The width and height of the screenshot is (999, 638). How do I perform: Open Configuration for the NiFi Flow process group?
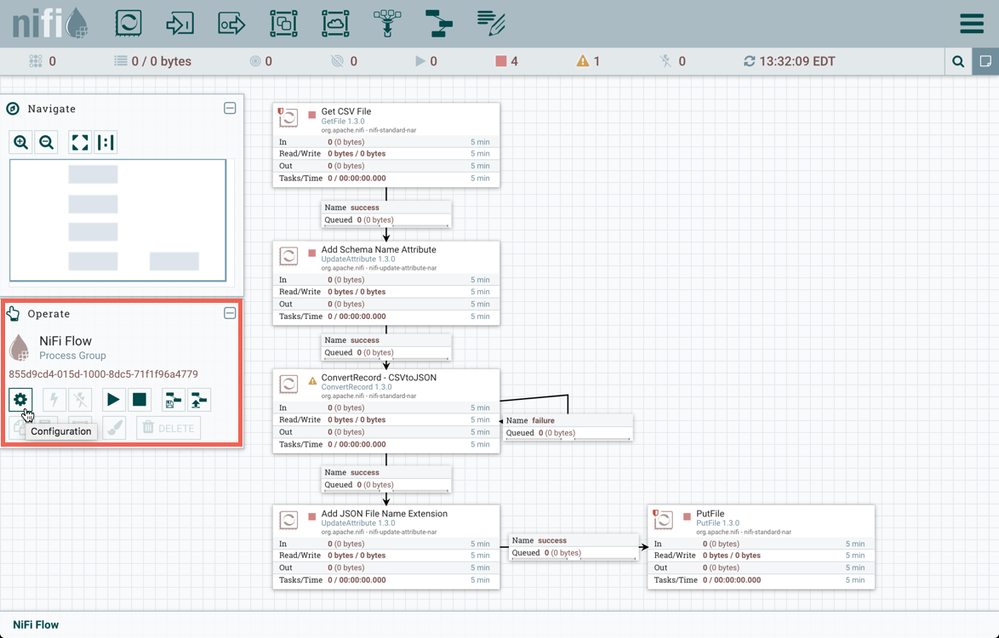[20, 399]
